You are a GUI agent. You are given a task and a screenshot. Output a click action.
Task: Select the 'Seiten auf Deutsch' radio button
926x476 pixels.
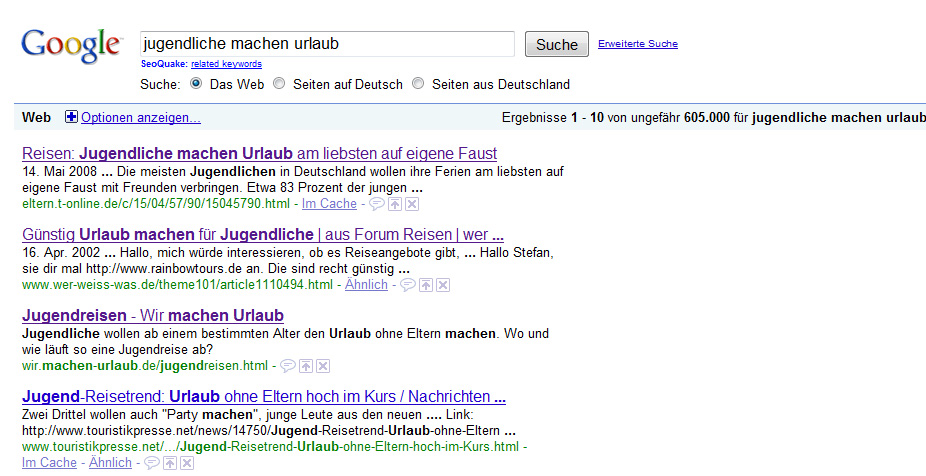click(279, 83)
